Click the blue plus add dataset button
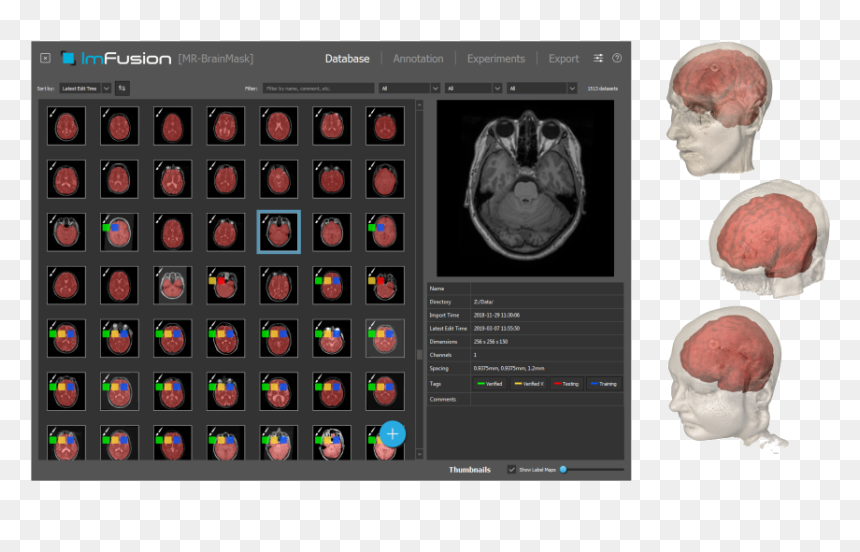Screen dimensions: 860x552 click(392, 434)
